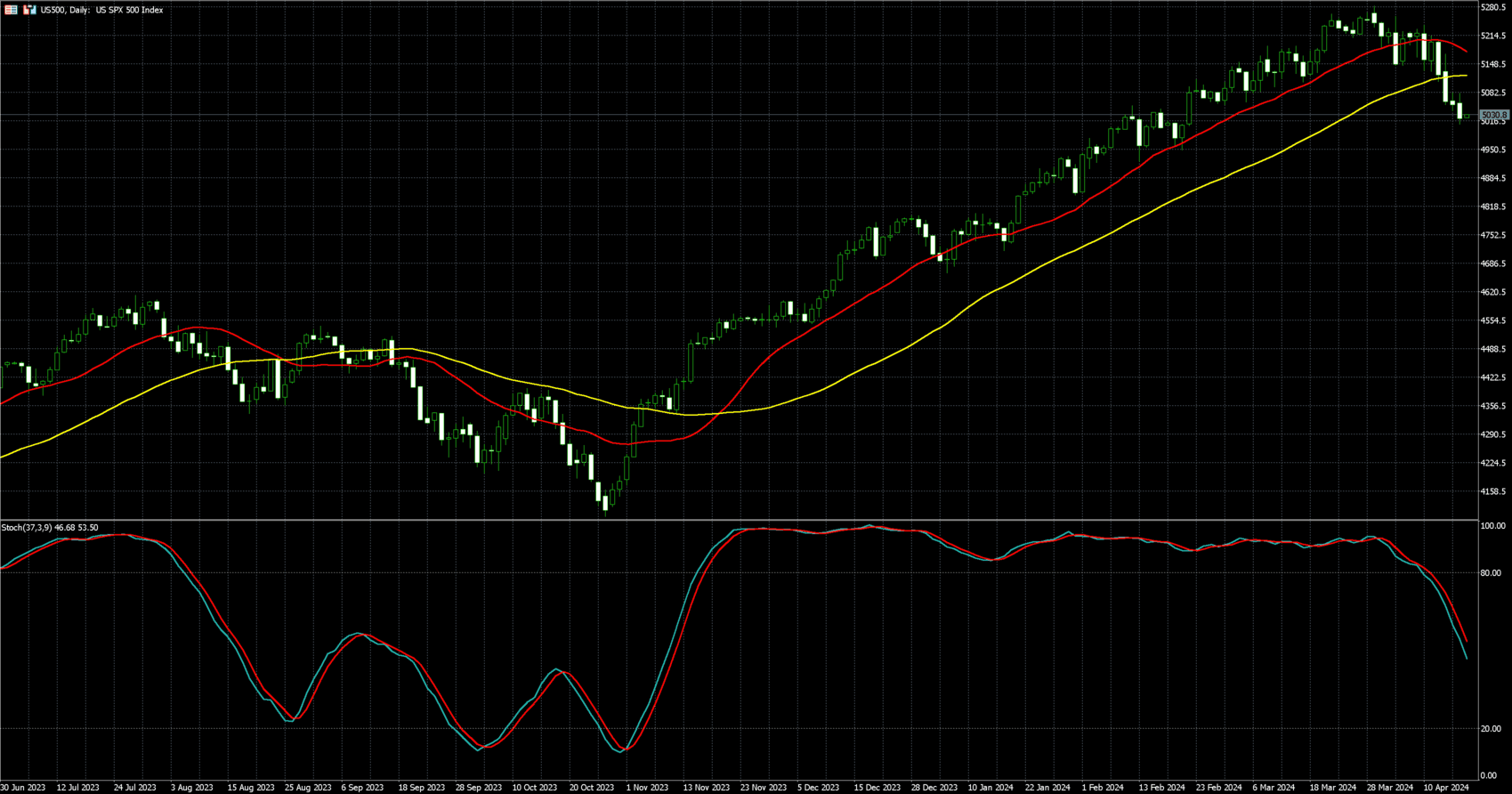Click the 100.00 stochastic scale label
1512x794 pixels.
[1492, 527]
